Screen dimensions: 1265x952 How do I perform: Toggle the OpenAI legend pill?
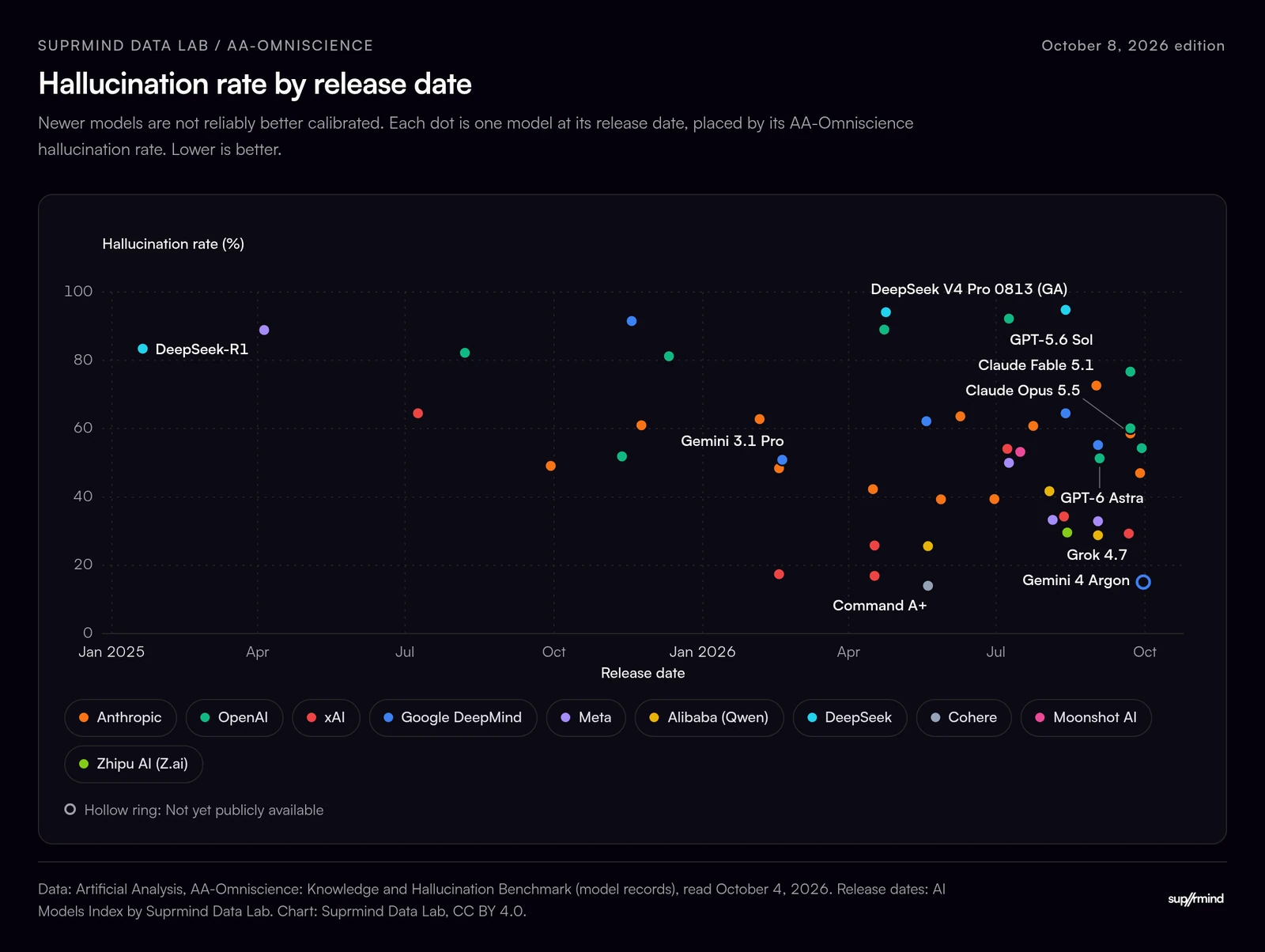(234, 718)
